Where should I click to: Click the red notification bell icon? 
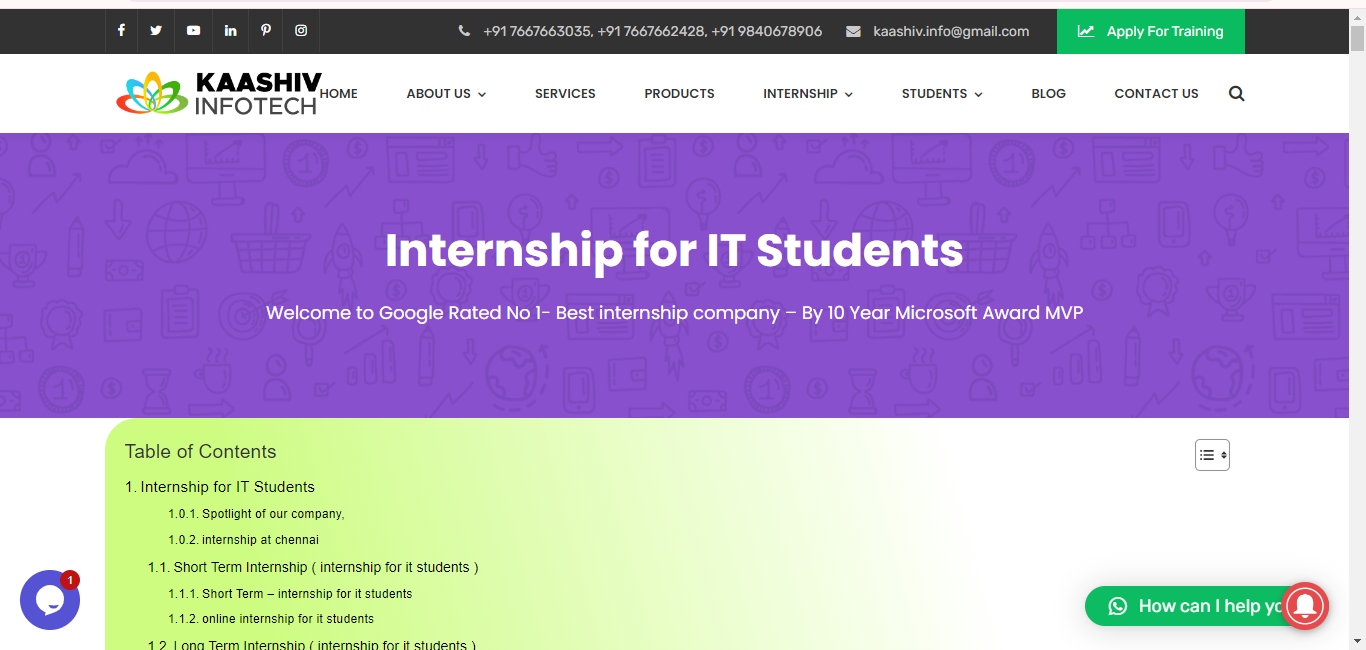1304,605
